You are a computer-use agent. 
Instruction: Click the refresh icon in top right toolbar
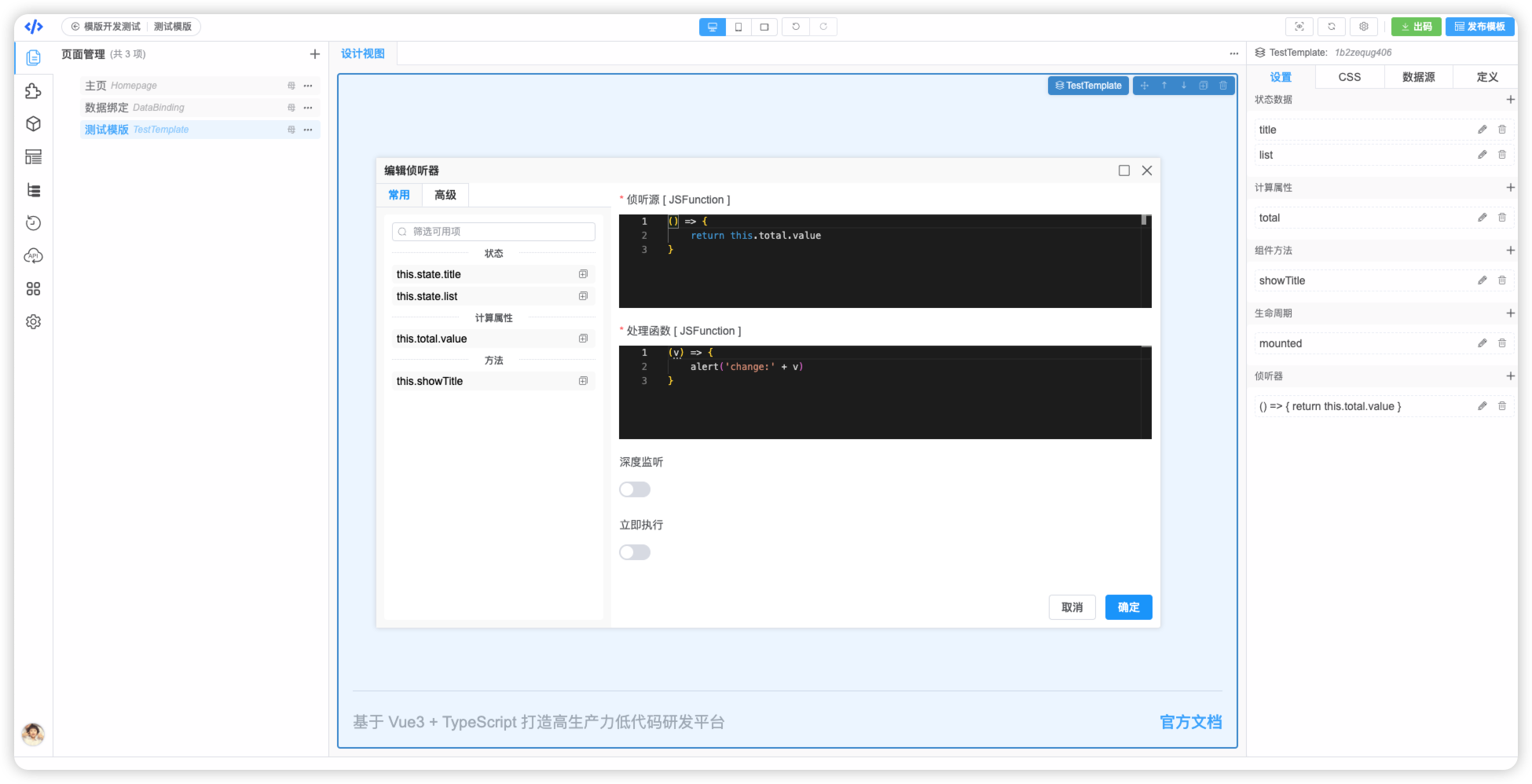pos(1332,27)
